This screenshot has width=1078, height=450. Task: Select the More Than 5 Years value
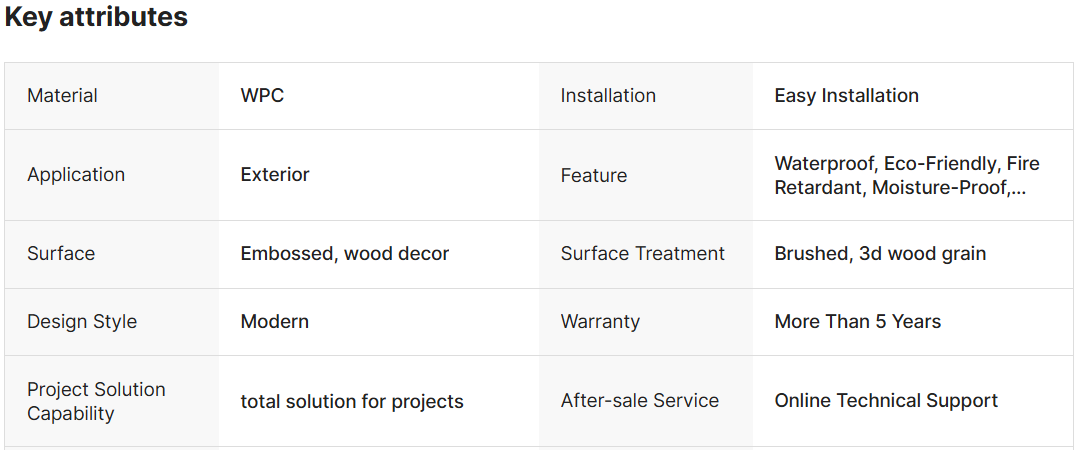tap(857, 321)
